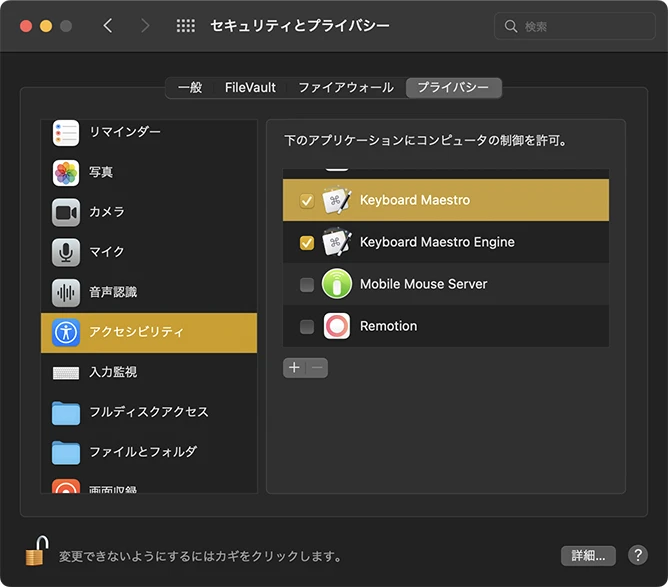Uncheck the Keyboard Maestro checkbox

coord(307,201)
